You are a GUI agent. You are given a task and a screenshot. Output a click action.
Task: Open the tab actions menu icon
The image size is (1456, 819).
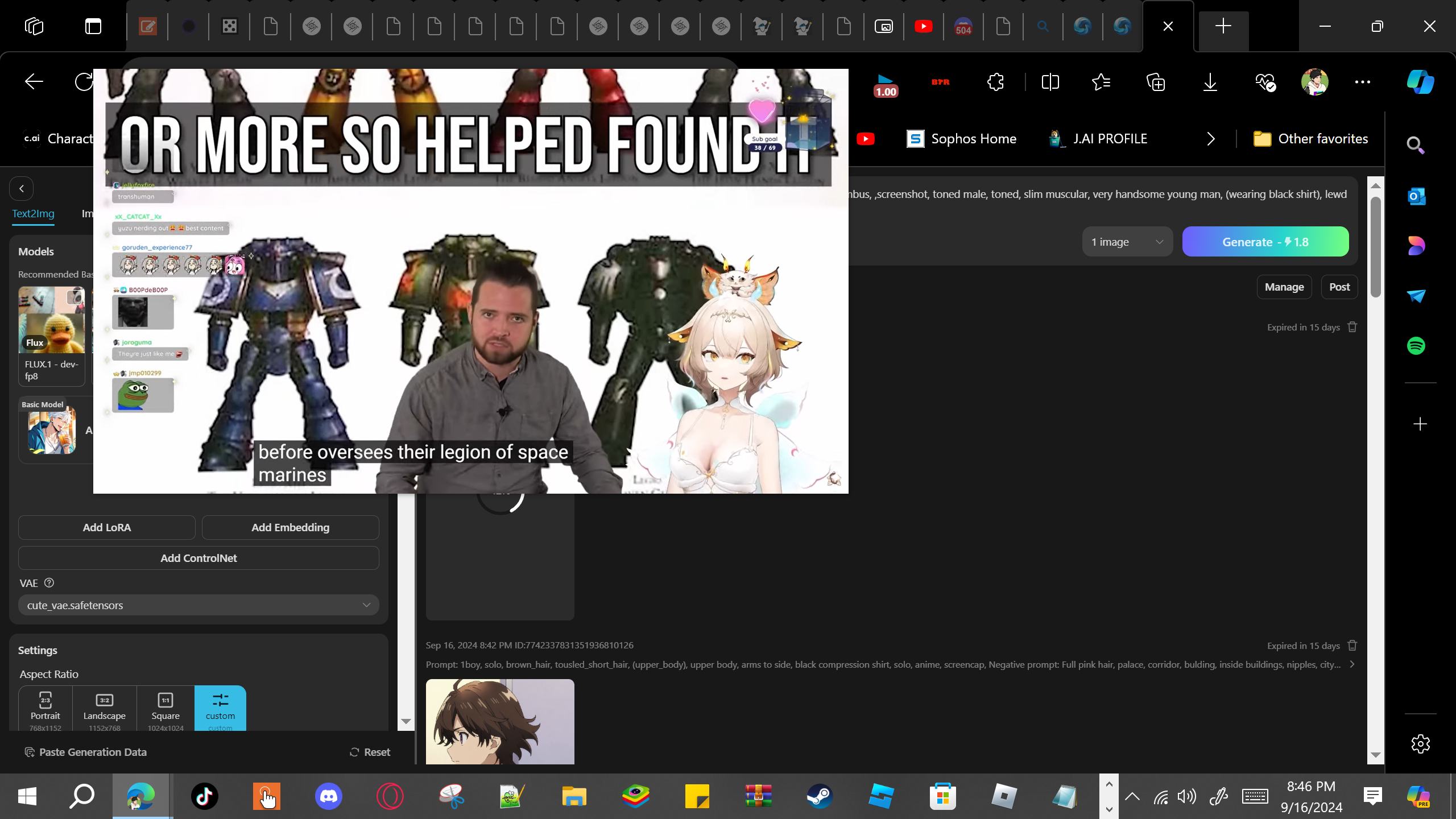93,26
